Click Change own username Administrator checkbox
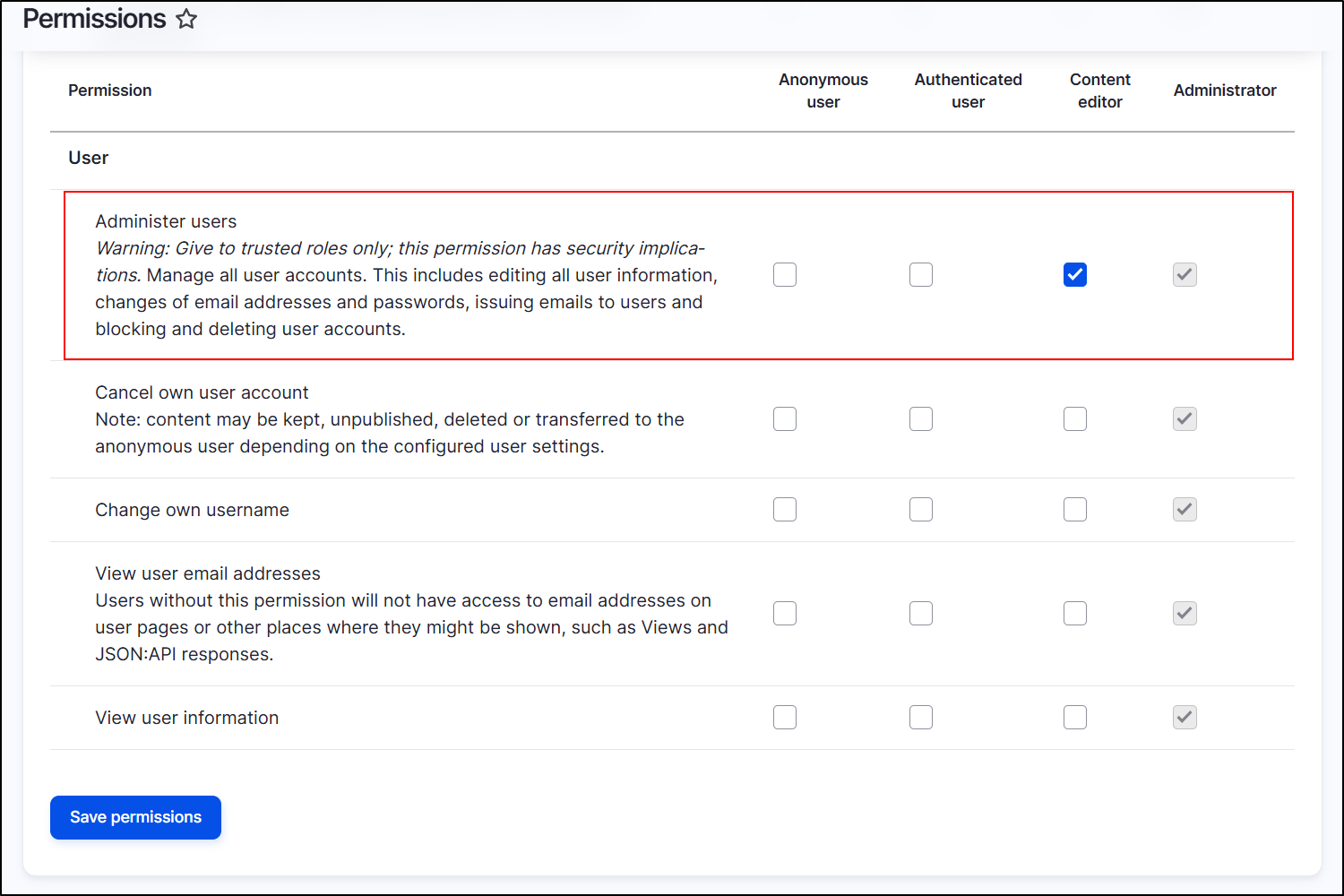This screenshot has height=896, width=1344. coord(1185,510)
